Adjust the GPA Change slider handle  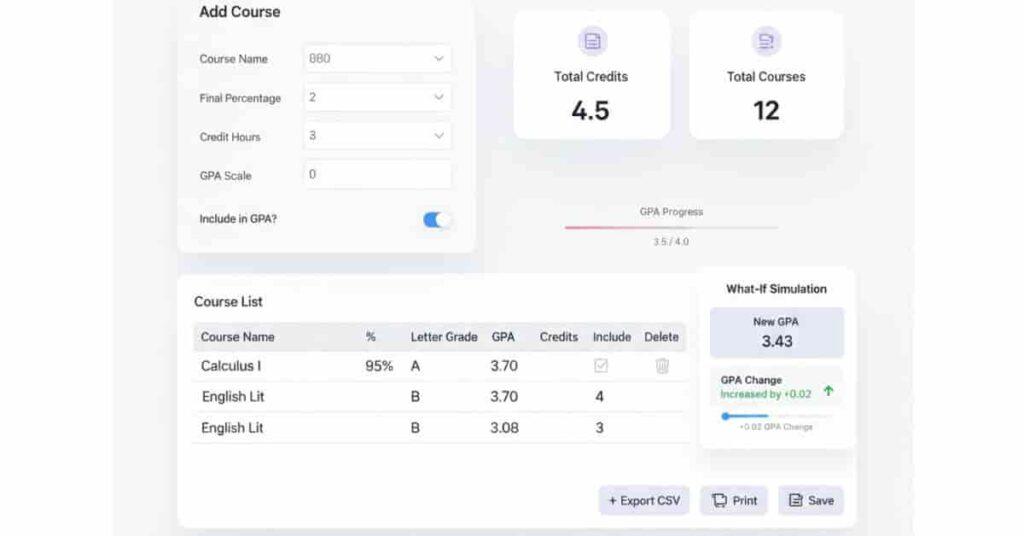[x=725, y=416]
